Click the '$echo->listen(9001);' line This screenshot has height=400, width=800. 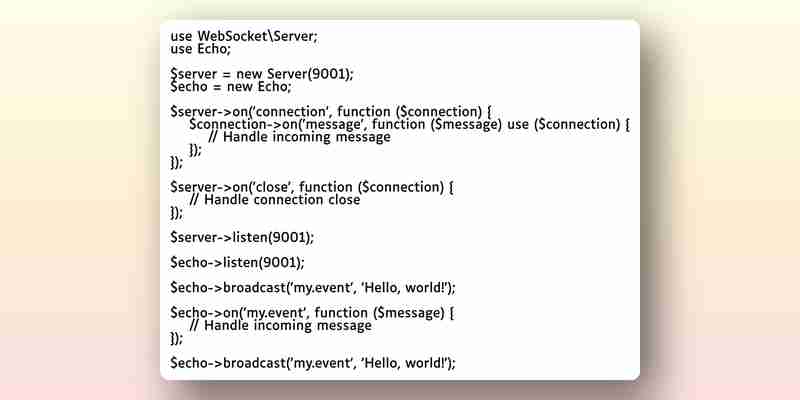(x=237, y=262)
